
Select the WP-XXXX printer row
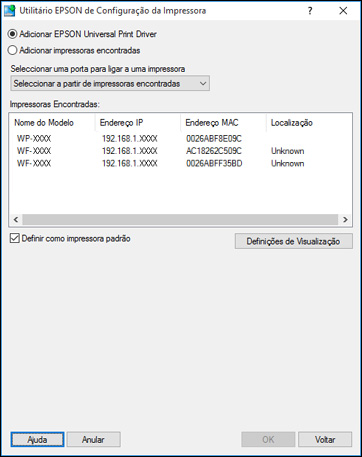click(x=180, y=138)
